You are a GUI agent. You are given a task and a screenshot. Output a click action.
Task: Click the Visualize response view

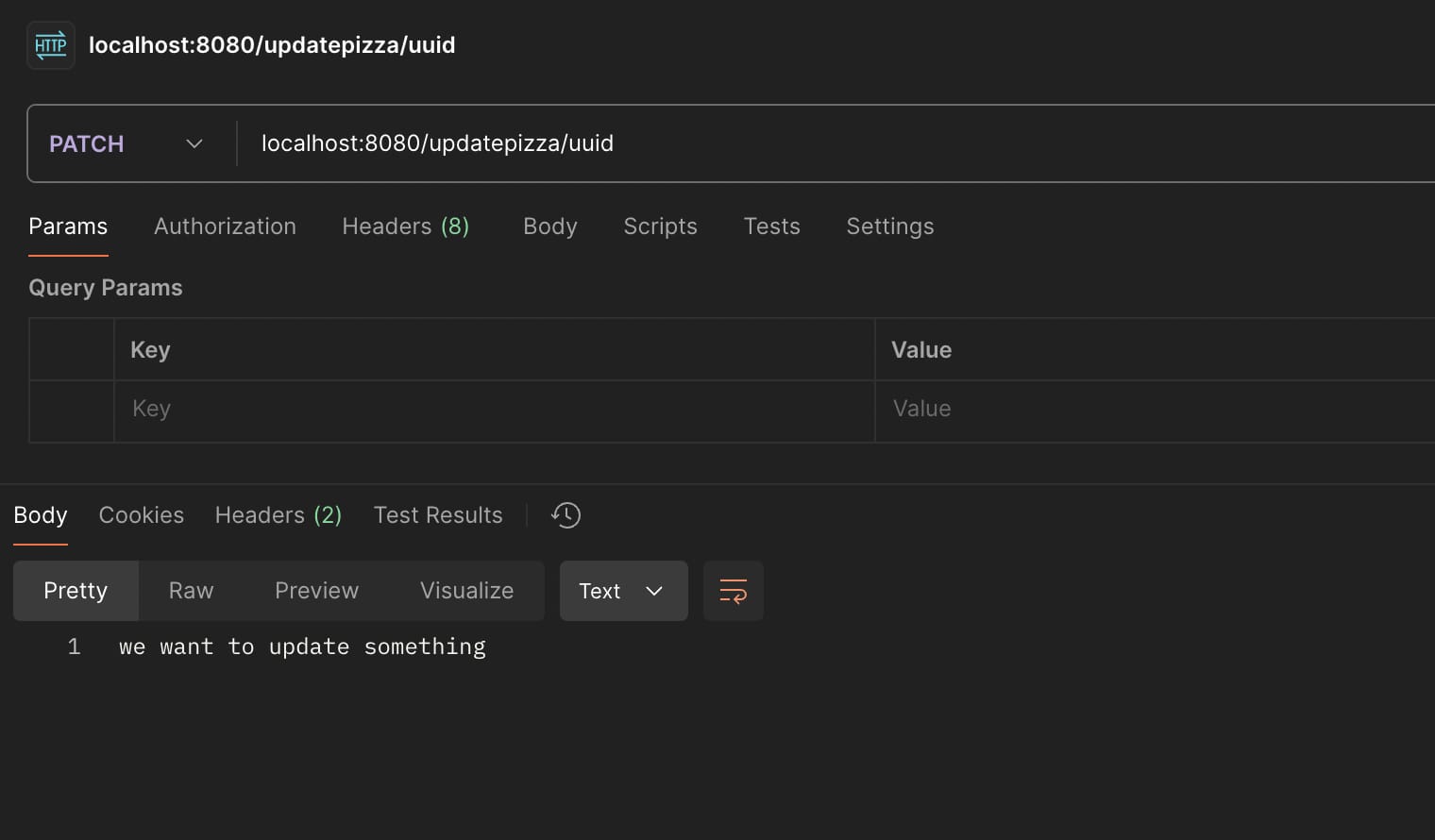pyautogui.click(x=466, y=591)
